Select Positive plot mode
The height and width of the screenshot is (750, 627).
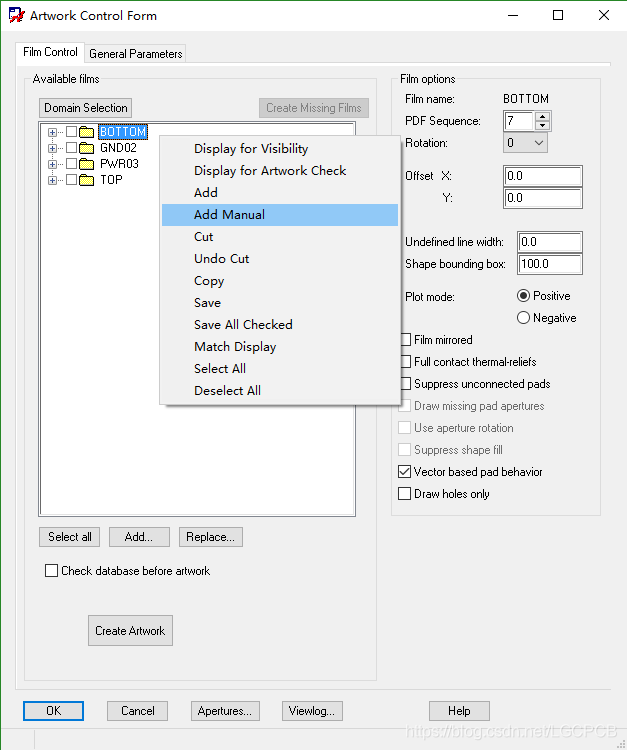523,296
